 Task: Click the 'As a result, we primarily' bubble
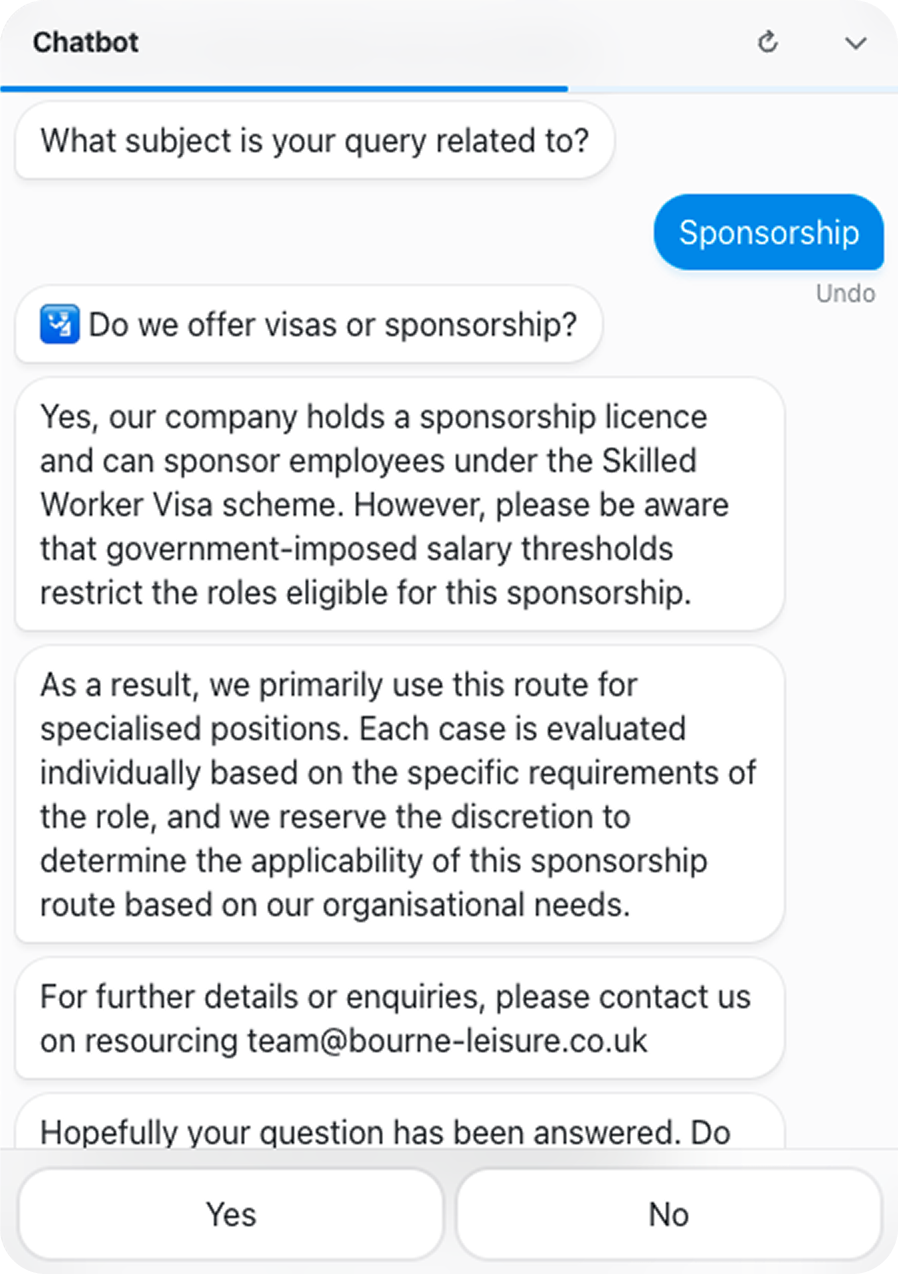pyautogui.click(x=400, y=794)
